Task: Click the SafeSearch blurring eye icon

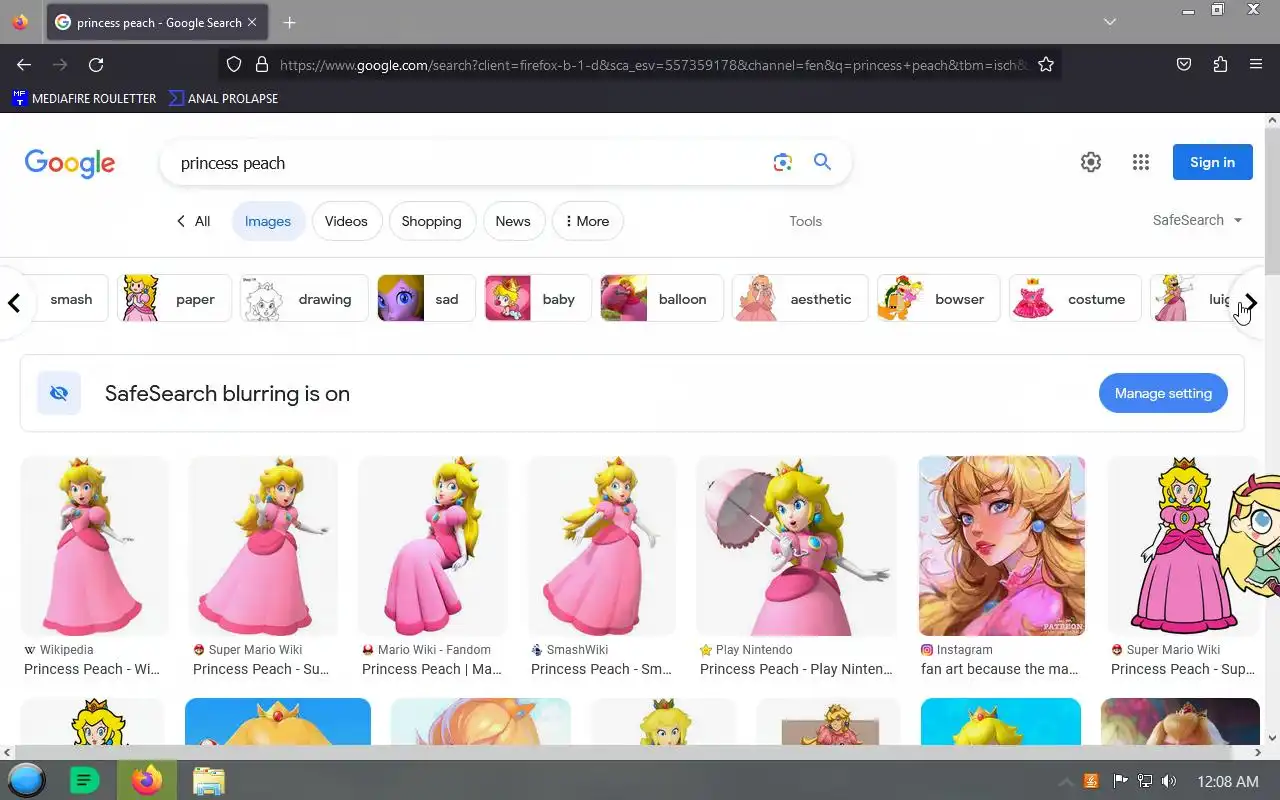Action: (59, 393)
